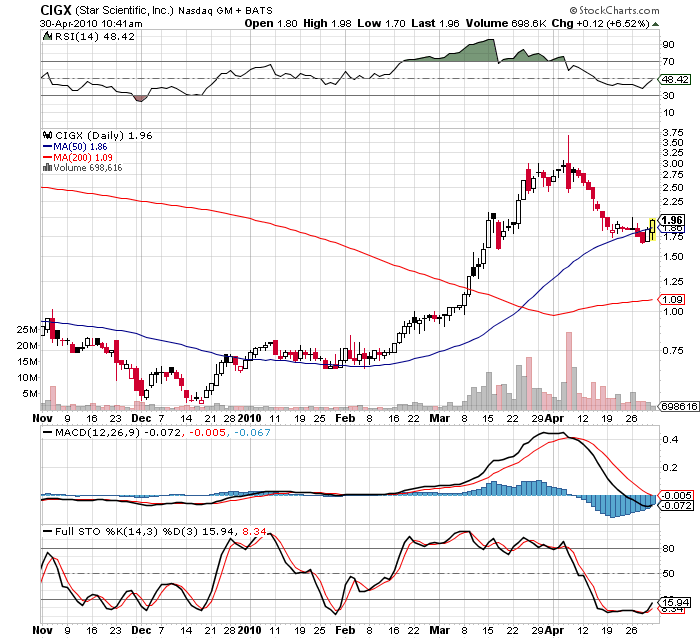The height and width of the screenshot is (639, 700).
Task: Click the blue -0.067 MACD histogram value
Action: coord(252,432)
